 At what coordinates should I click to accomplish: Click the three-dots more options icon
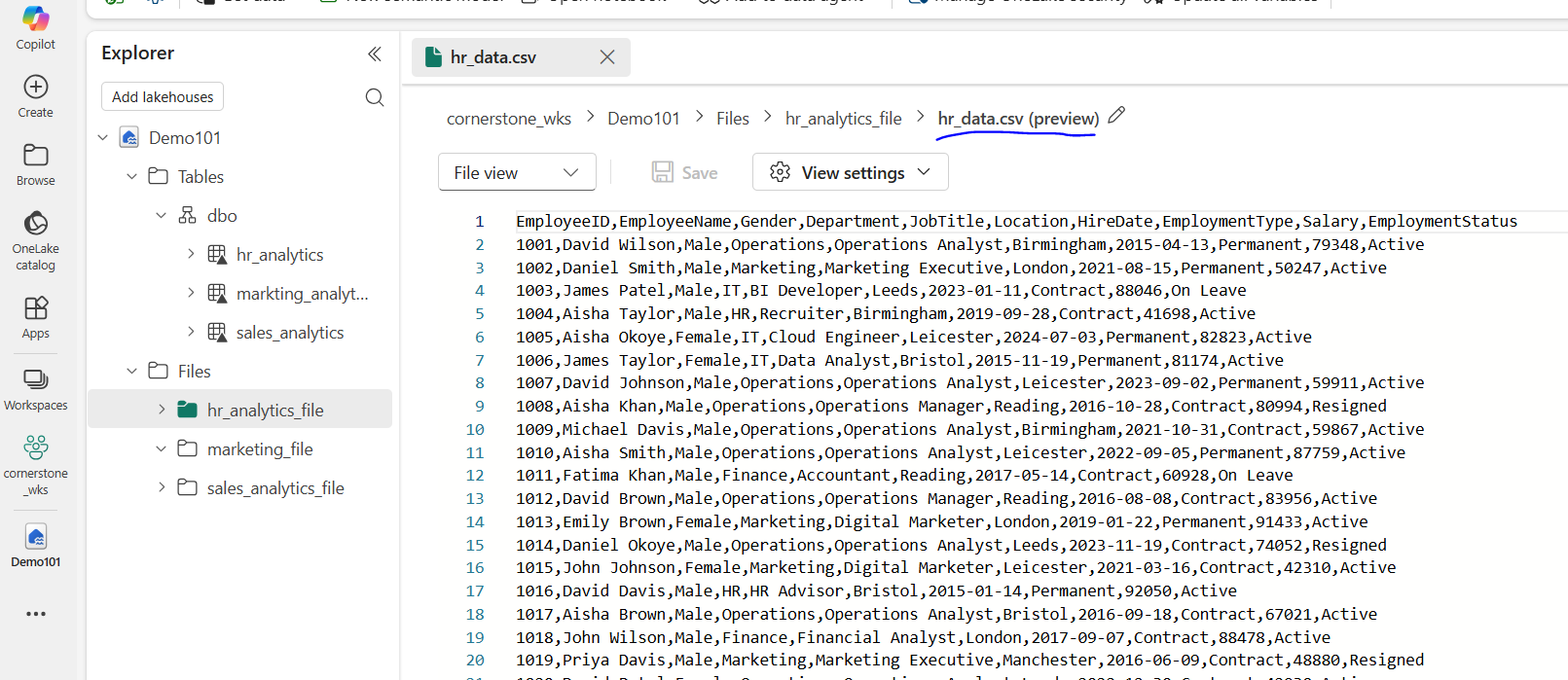pyautogui.click(x=36, y=614)
